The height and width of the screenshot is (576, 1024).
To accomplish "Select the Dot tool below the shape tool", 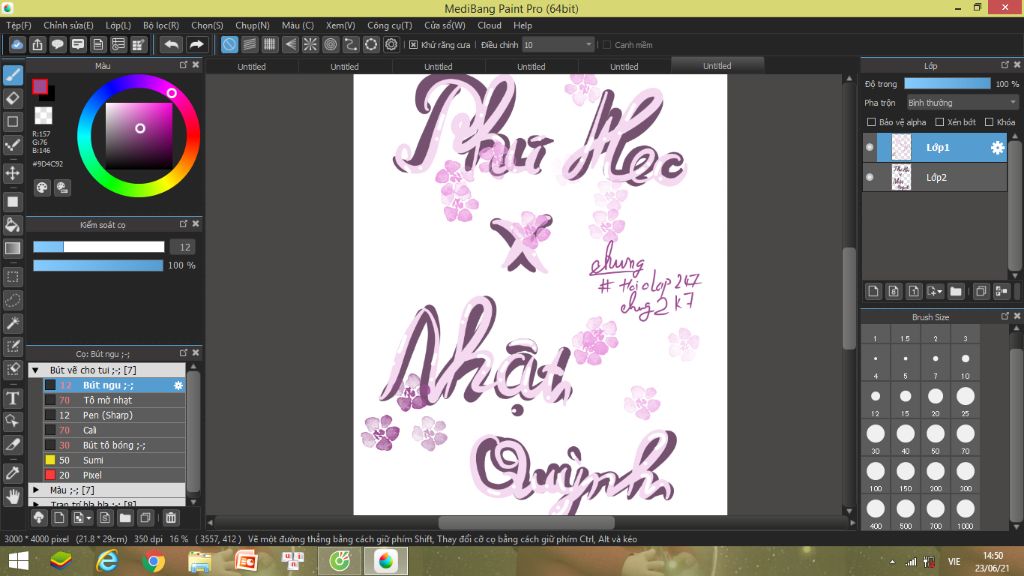I will 13,145.
